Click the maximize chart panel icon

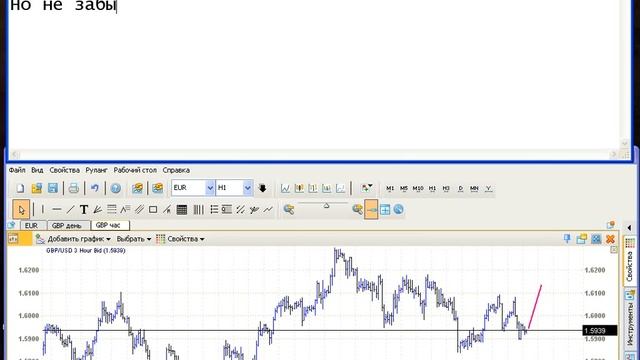596,239
